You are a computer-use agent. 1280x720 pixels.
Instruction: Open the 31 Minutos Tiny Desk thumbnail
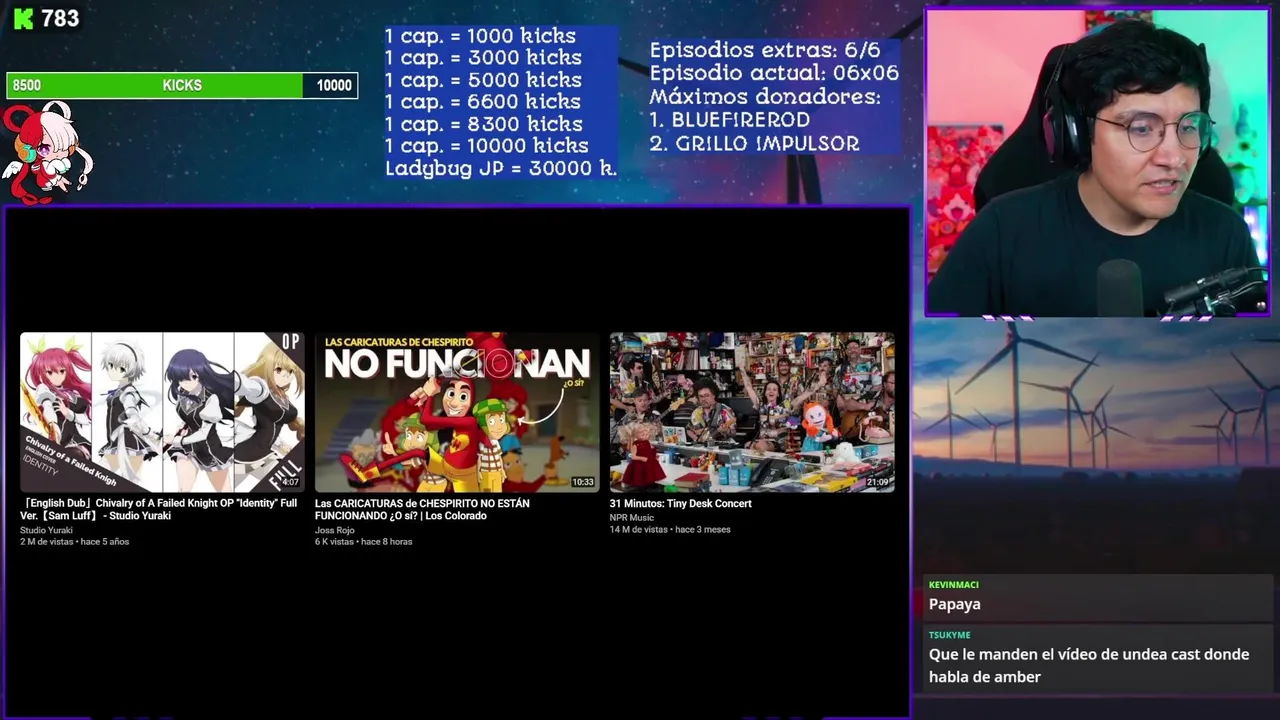coord(752,412)
